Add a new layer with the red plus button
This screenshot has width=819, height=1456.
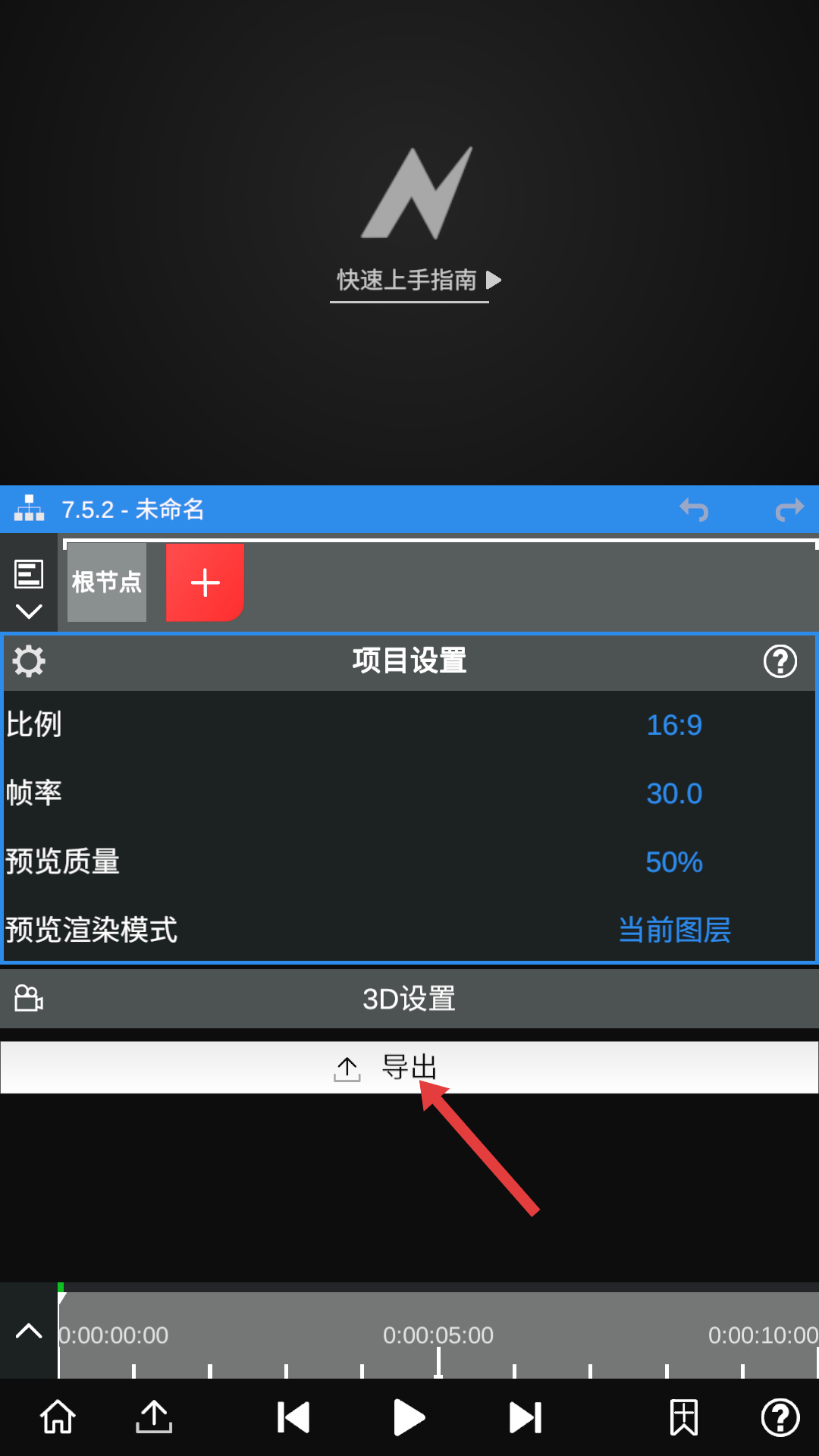point(205,582)
